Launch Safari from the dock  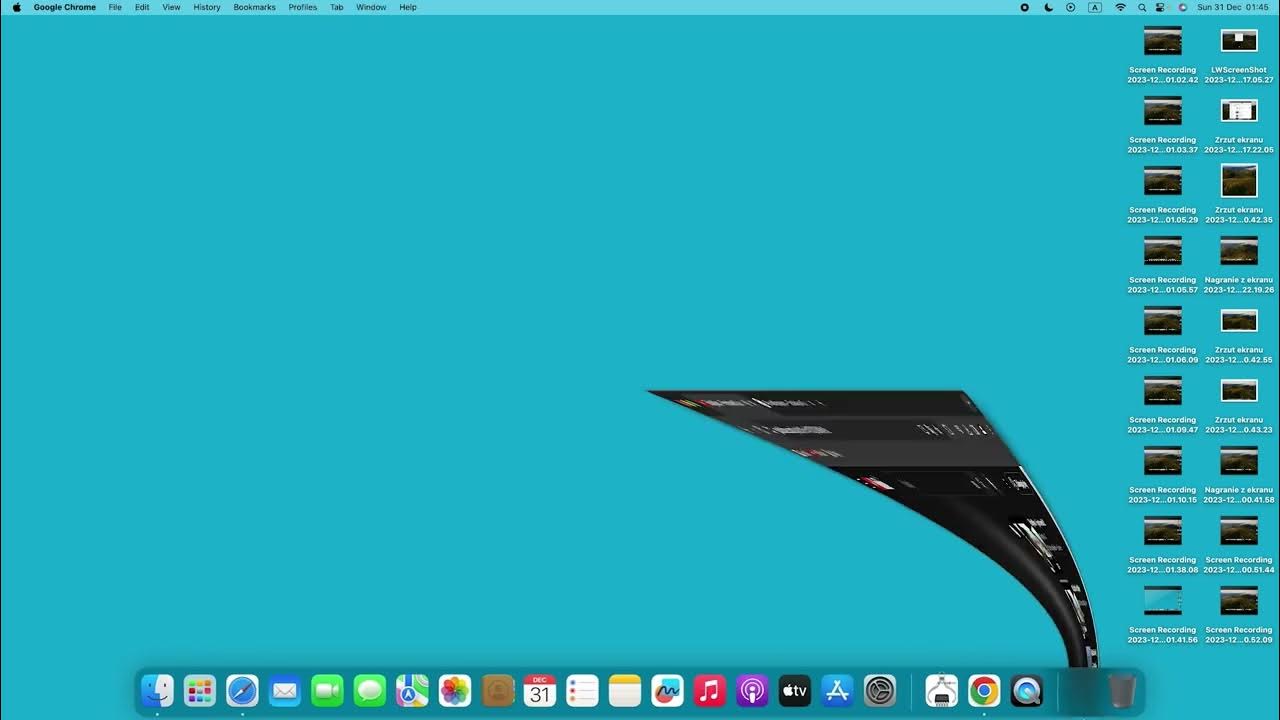(x=242, y=691)
